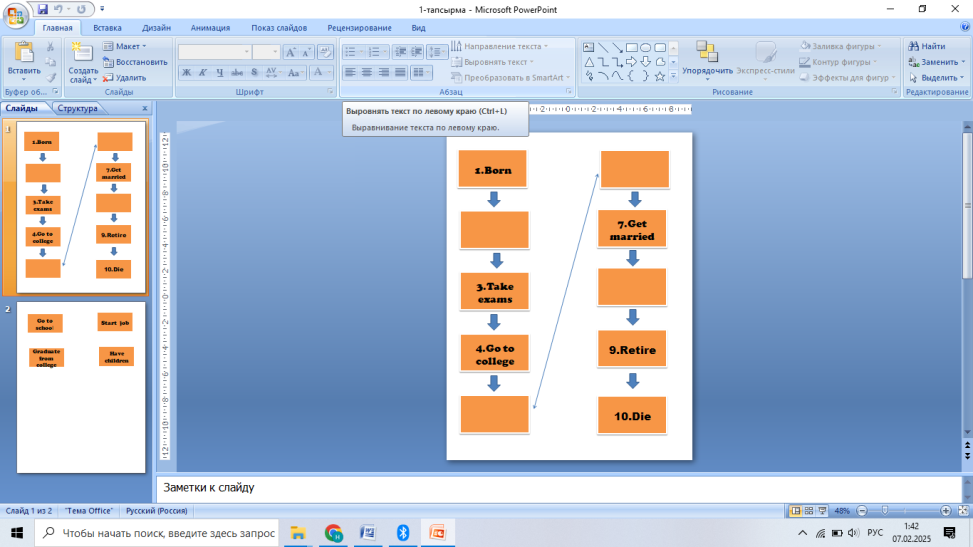Toggle bold (Ж) formatting
This screenshot has height=547, width=973.
coord(186,72)
